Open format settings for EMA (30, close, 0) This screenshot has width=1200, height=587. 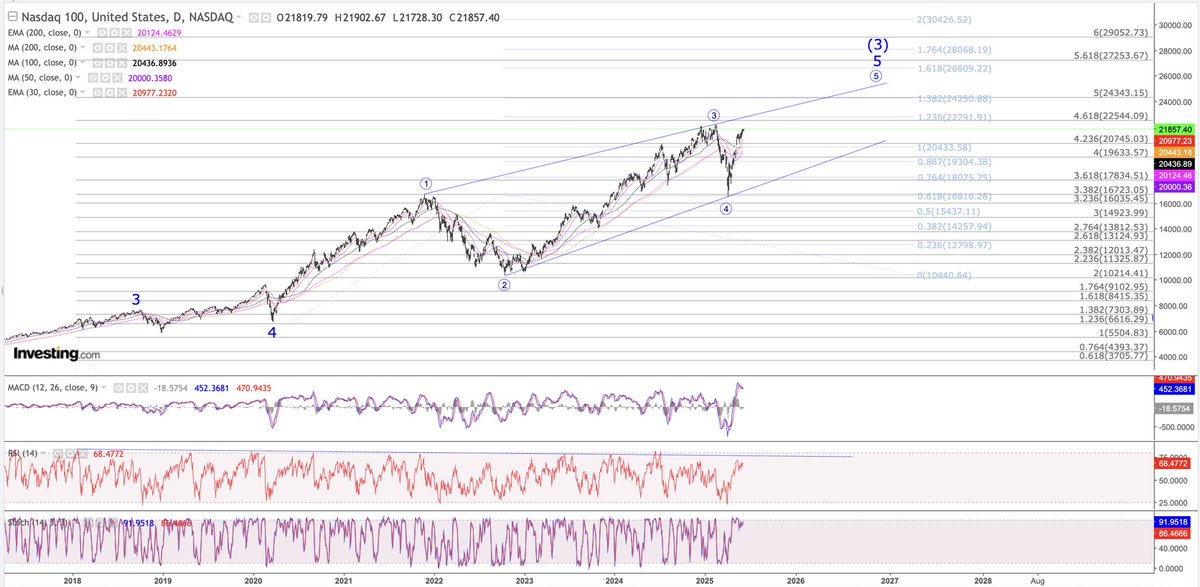[109, 93]
